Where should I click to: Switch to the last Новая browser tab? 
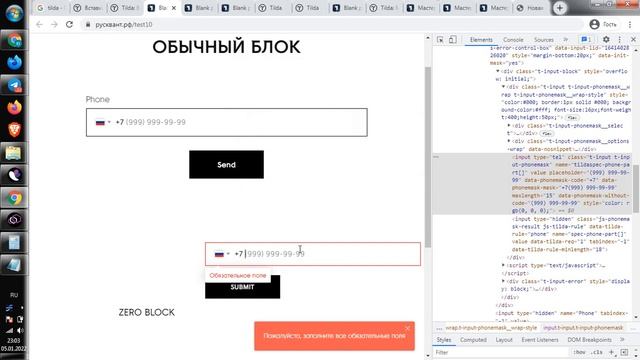531,8
